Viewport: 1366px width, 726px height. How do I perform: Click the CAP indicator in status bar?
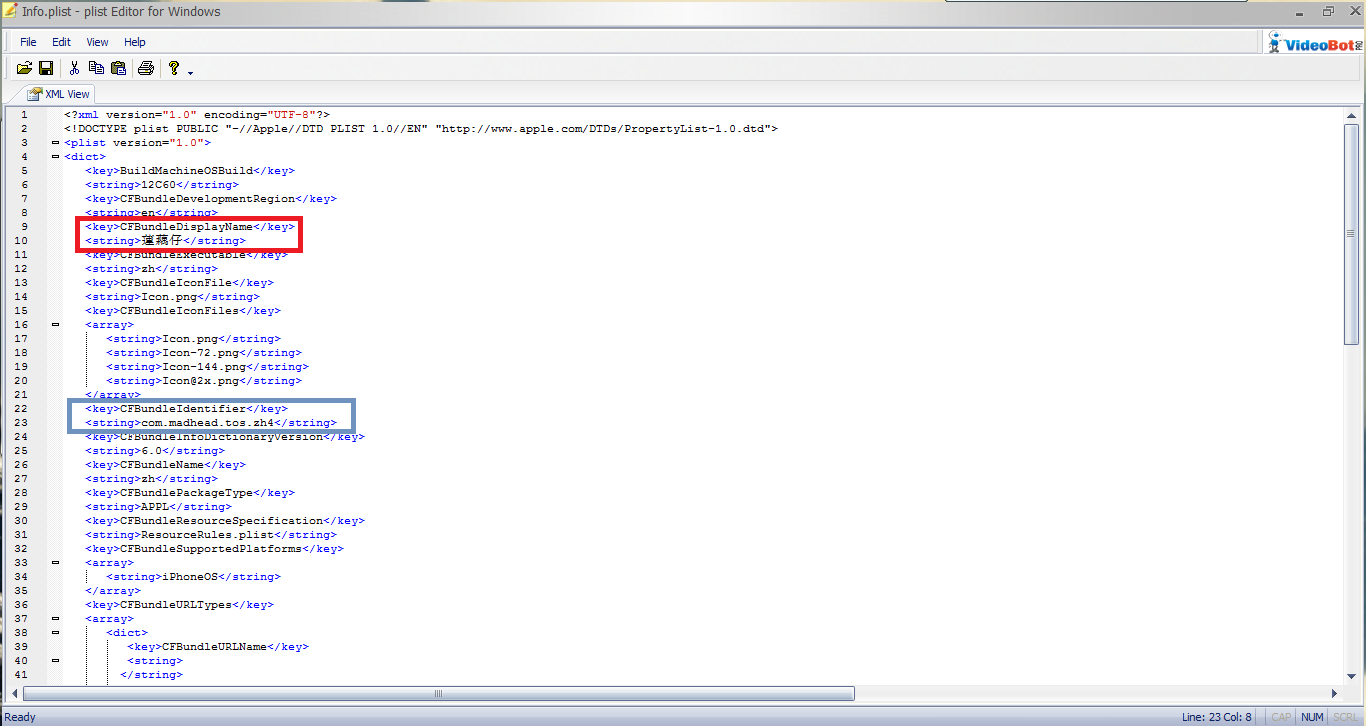tap(1281, 717)
